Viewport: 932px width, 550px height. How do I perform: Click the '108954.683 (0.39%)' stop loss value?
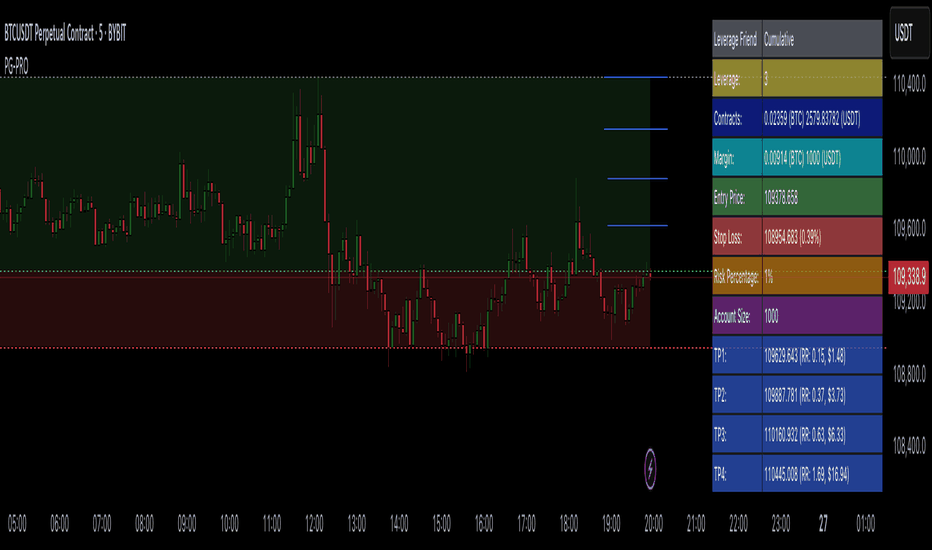pyautogui.click(x=822, y=237)
